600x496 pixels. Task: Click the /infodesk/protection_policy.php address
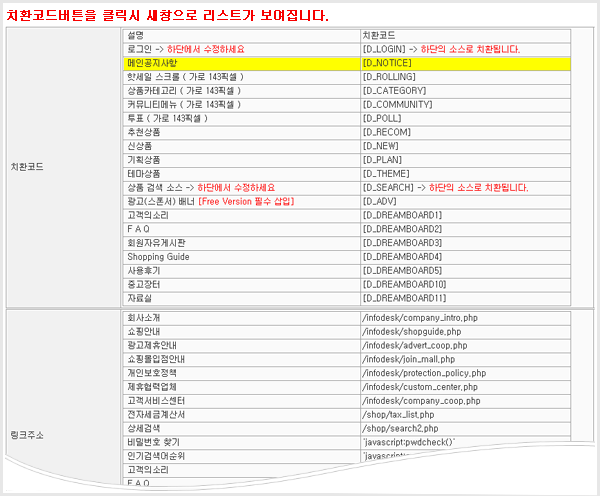coord(423,373)
